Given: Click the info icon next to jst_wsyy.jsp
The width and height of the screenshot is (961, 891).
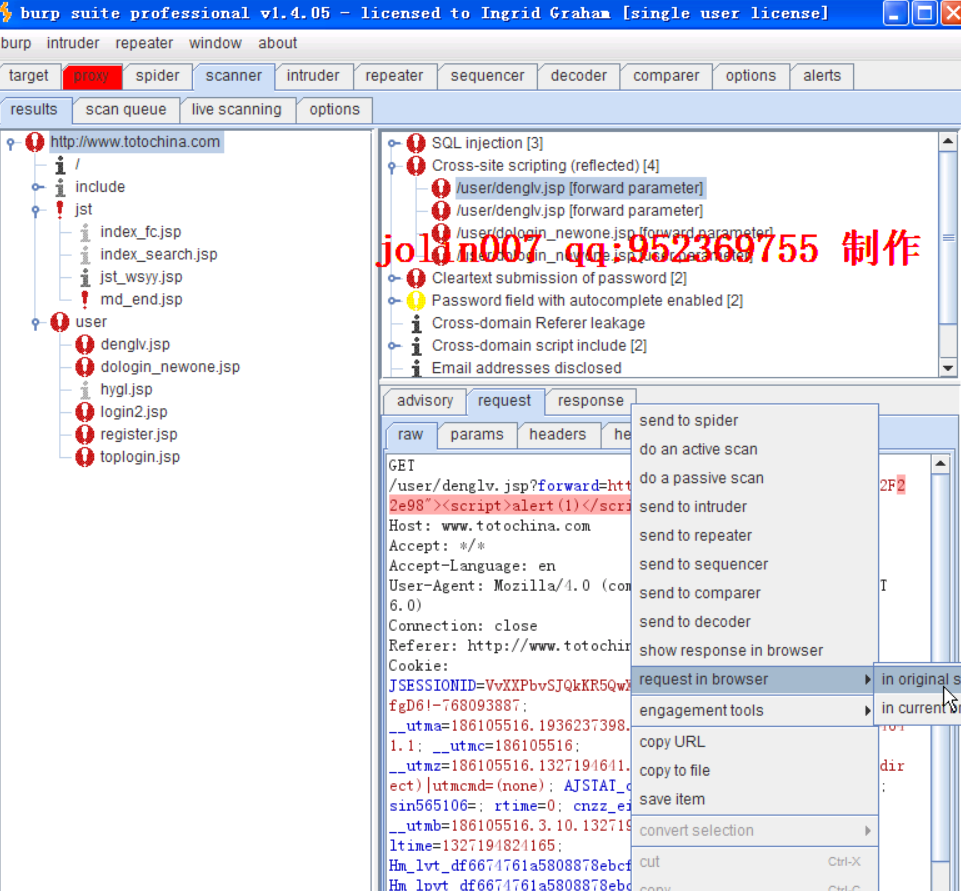Looking at the screenshot, I should coord(85,277).
